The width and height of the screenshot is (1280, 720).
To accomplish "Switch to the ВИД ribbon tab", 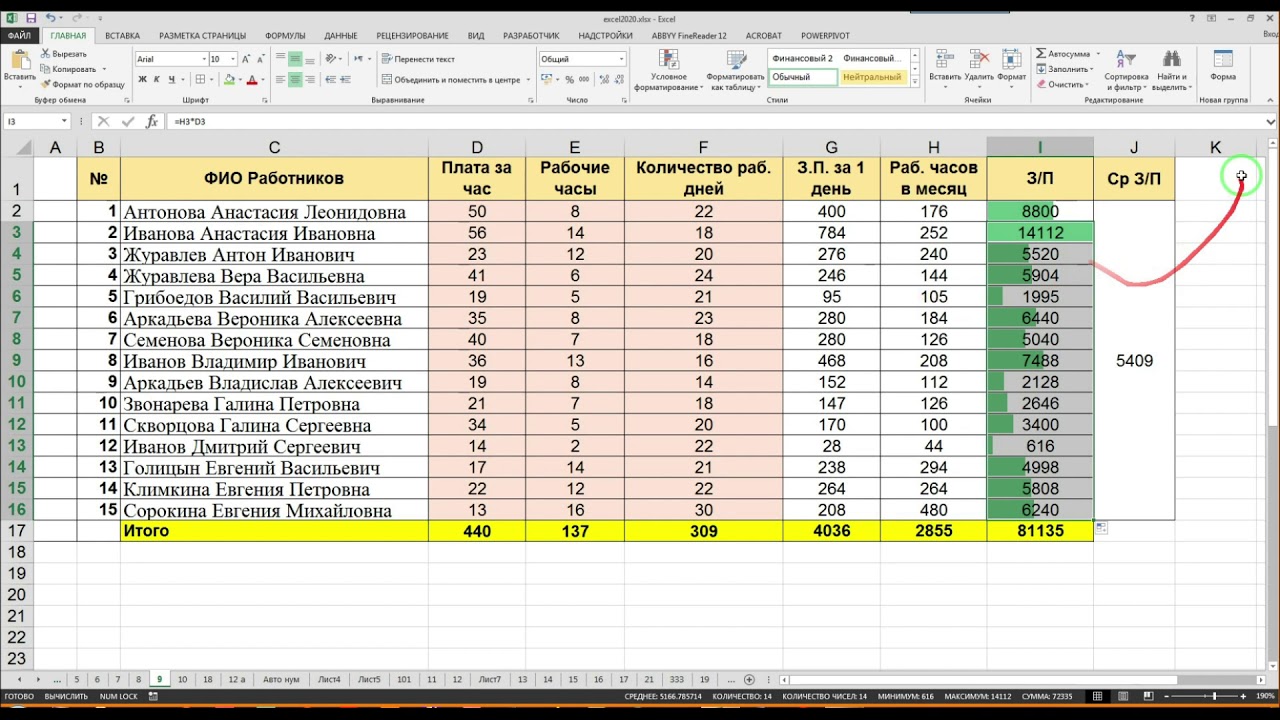I will pos(476,35).
